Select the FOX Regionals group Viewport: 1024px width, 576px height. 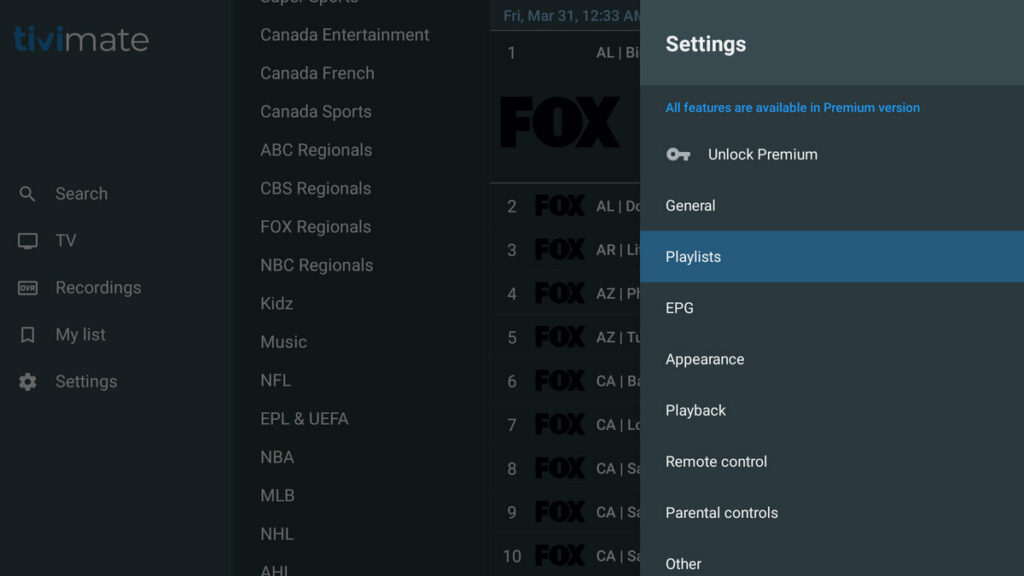(x=315, y=227)
